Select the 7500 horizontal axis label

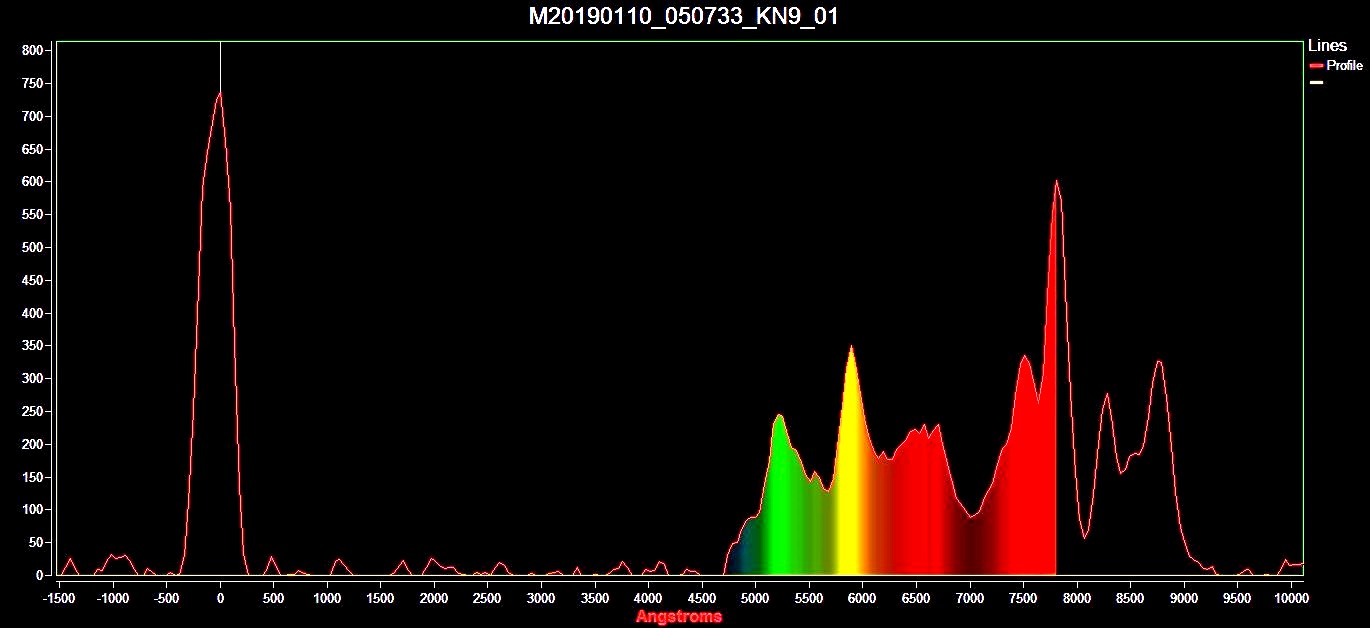pos(1023,598)
